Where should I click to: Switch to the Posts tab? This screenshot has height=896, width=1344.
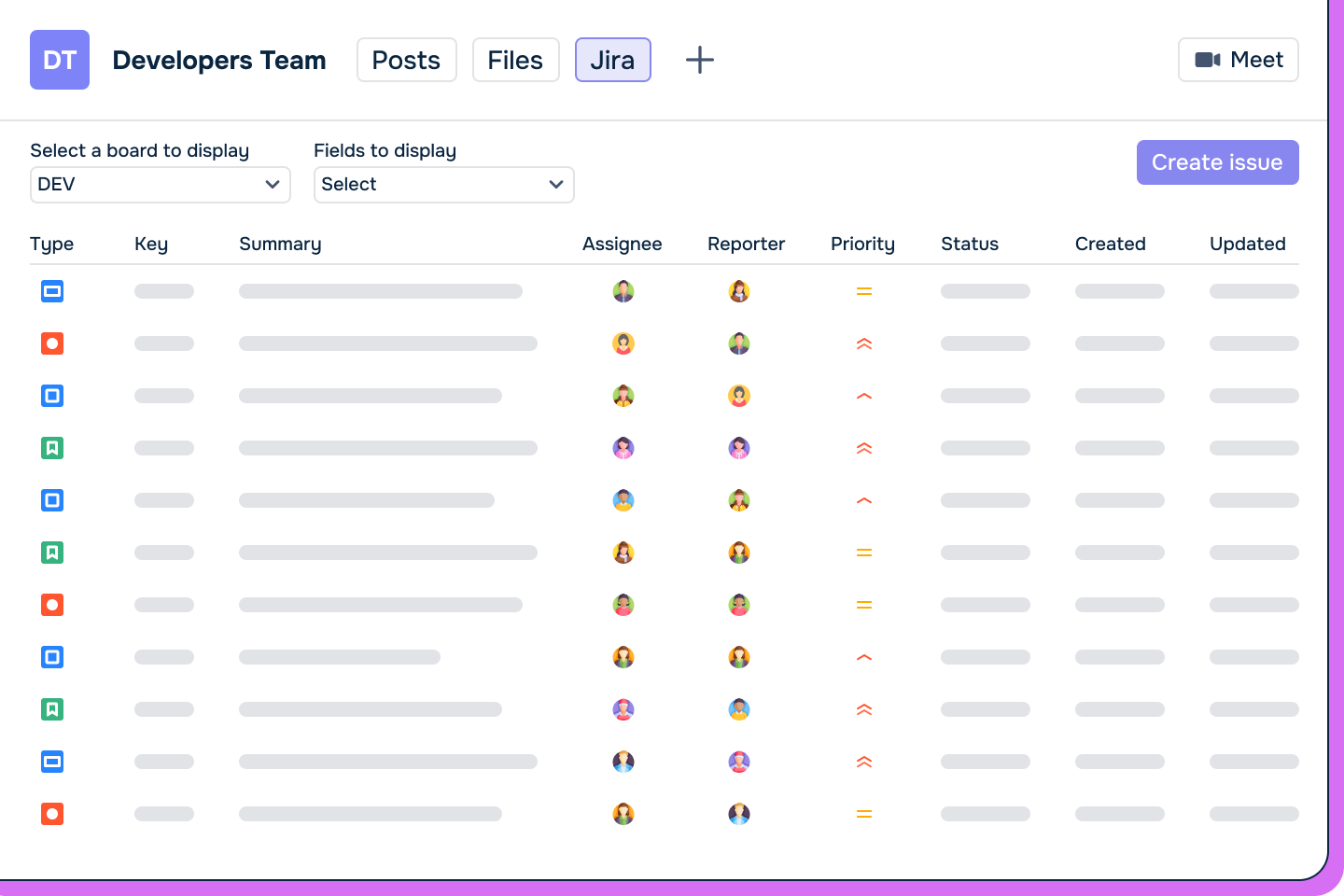(x=406, y=60)
